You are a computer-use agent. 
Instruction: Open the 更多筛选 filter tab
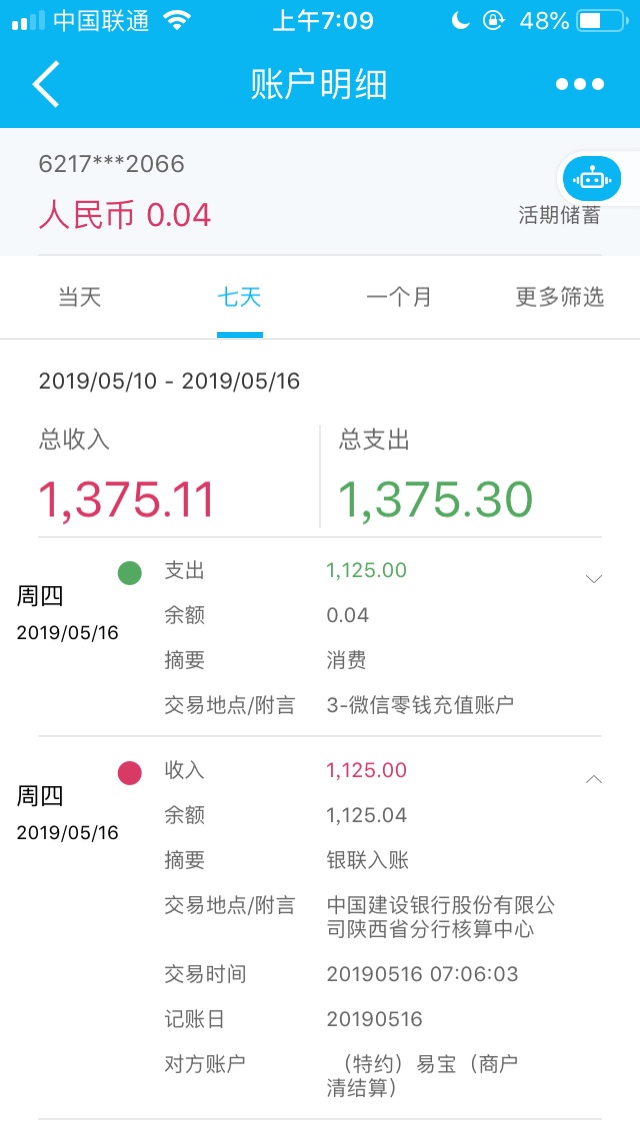(x=560, y=297)
